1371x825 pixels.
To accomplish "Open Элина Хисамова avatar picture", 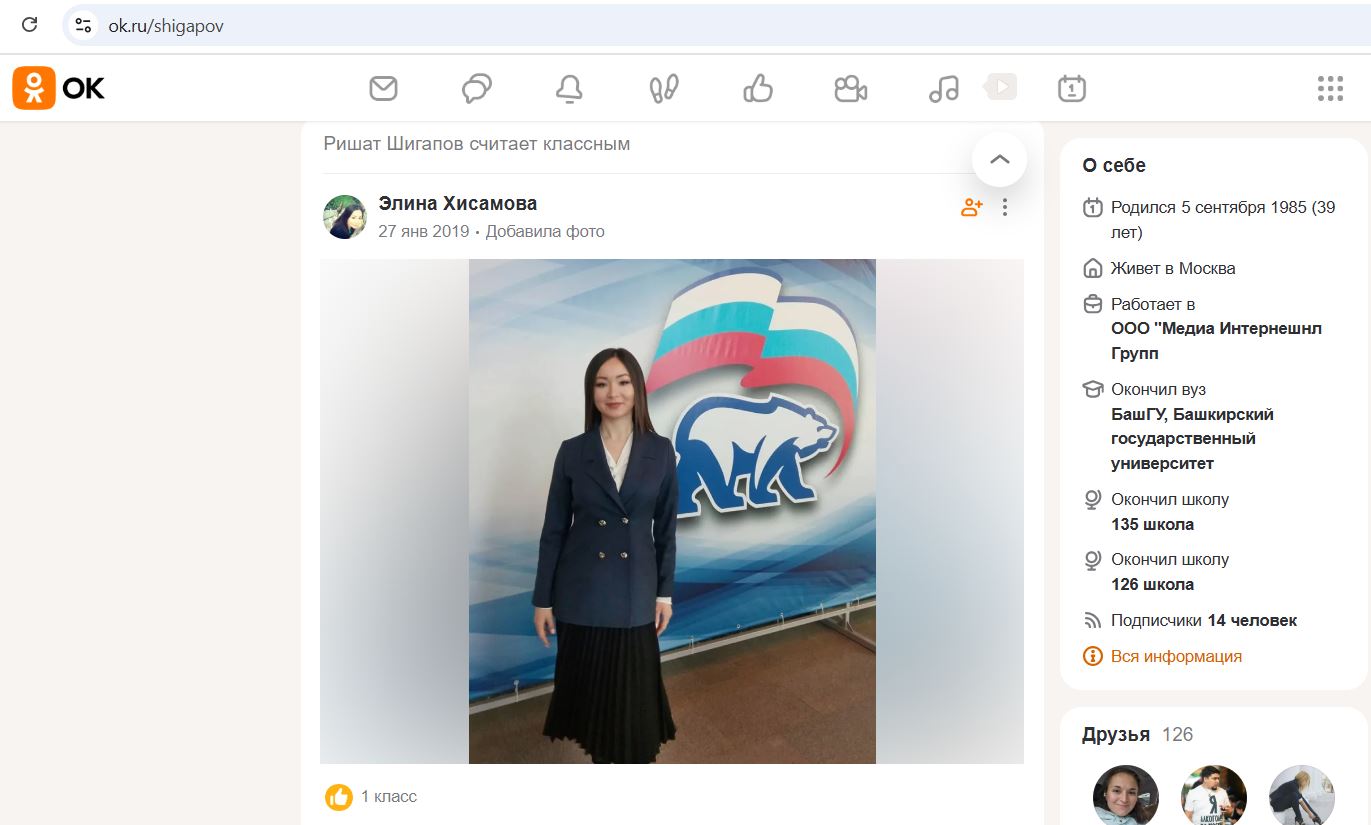I will [345, 217].
